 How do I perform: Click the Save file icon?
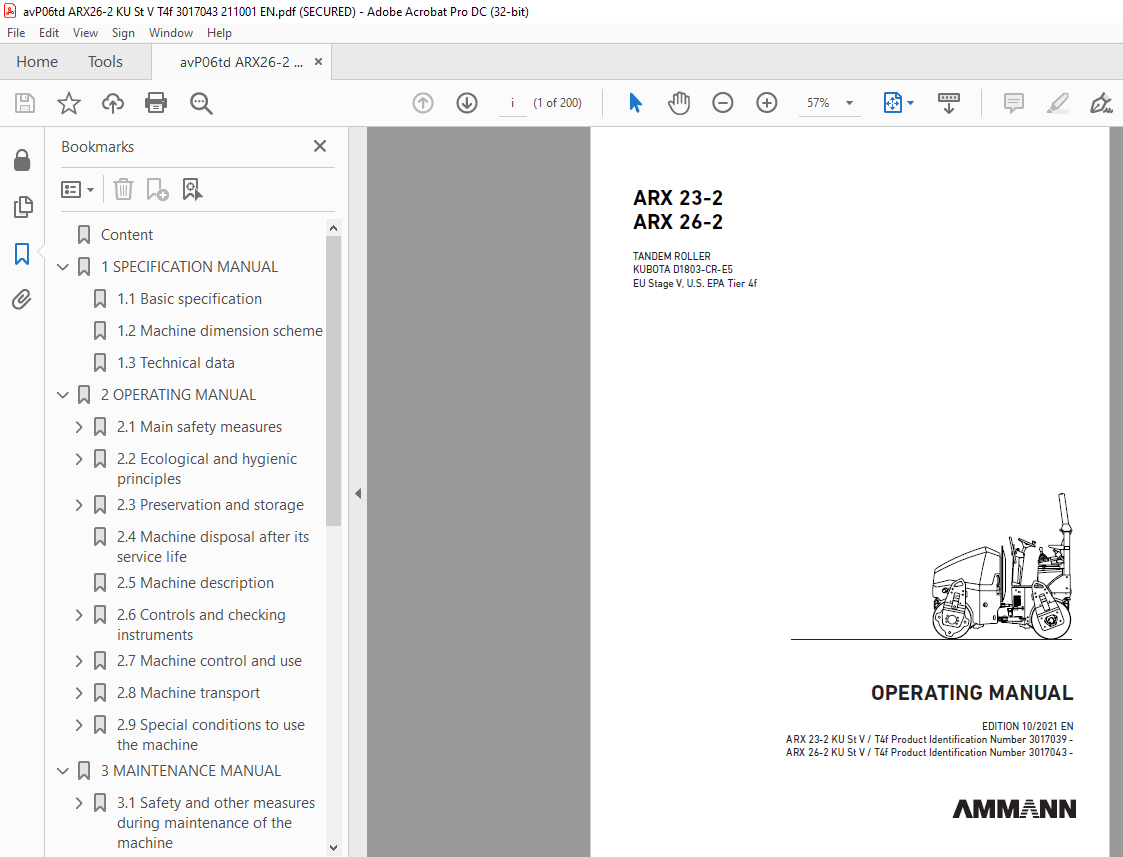coord(25,103)
